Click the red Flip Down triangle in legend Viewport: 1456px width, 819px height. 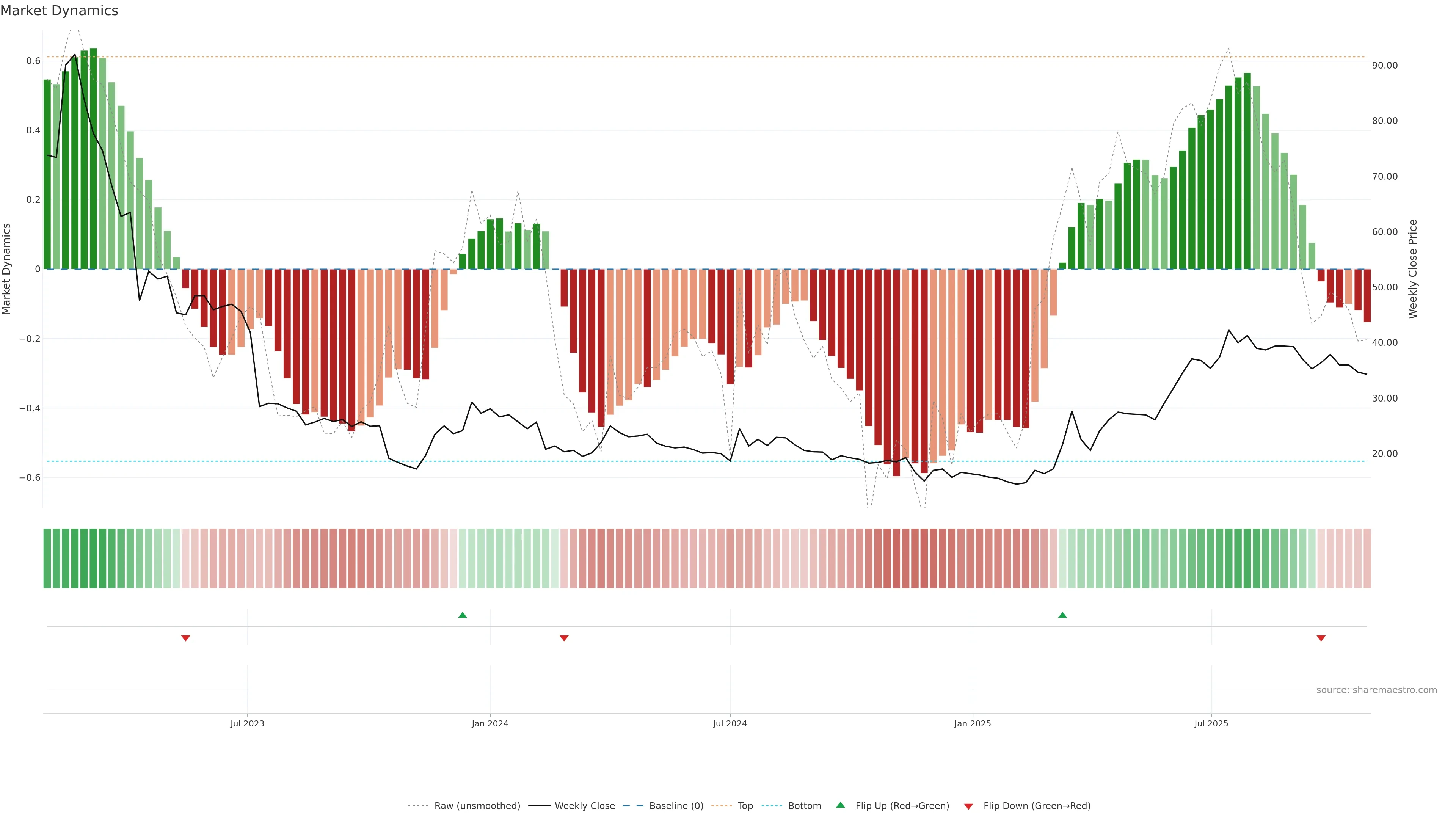click(x=968, y=806)
